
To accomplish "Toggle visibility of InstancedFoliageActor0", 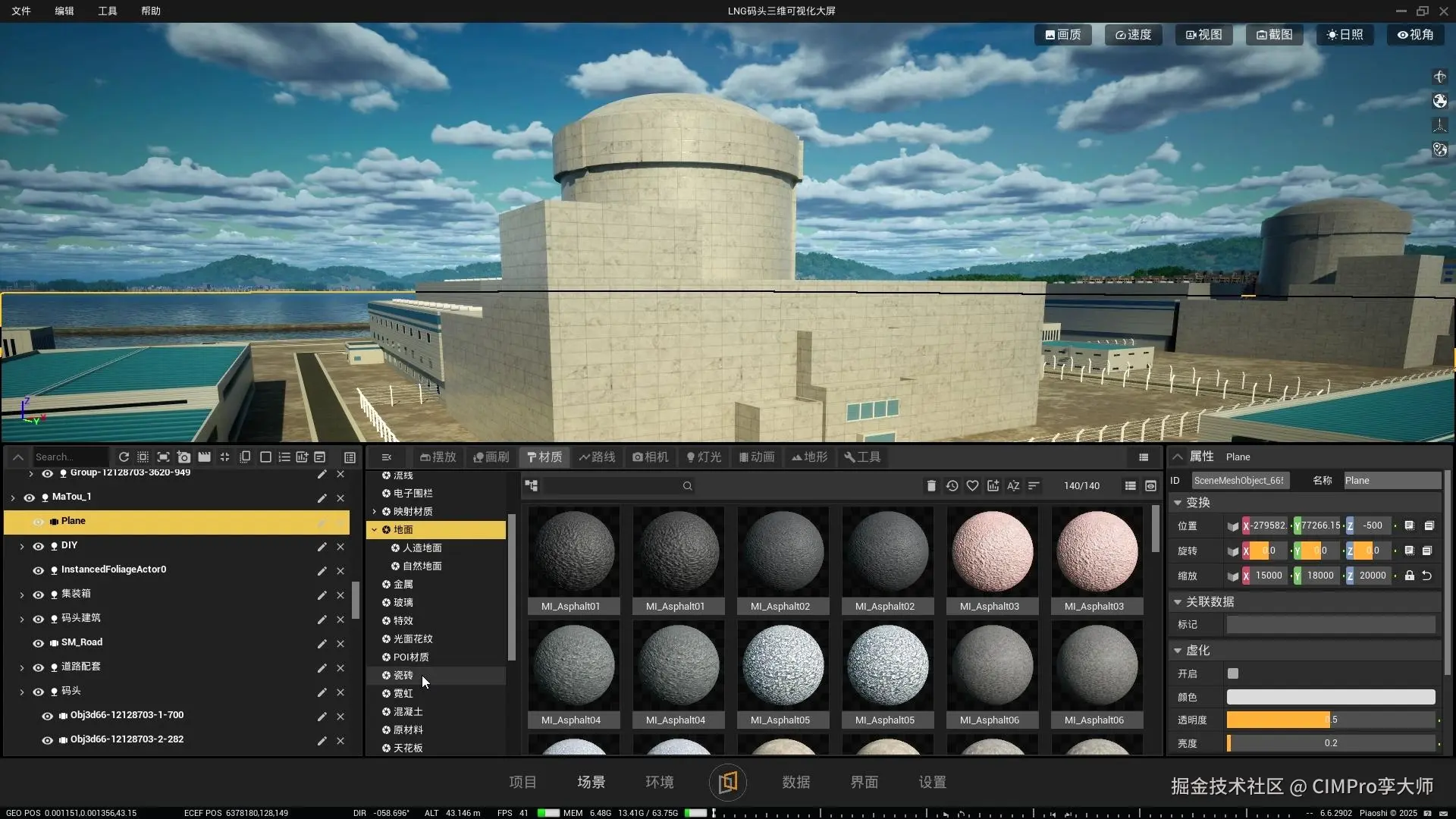I will (x=38, y=570).
